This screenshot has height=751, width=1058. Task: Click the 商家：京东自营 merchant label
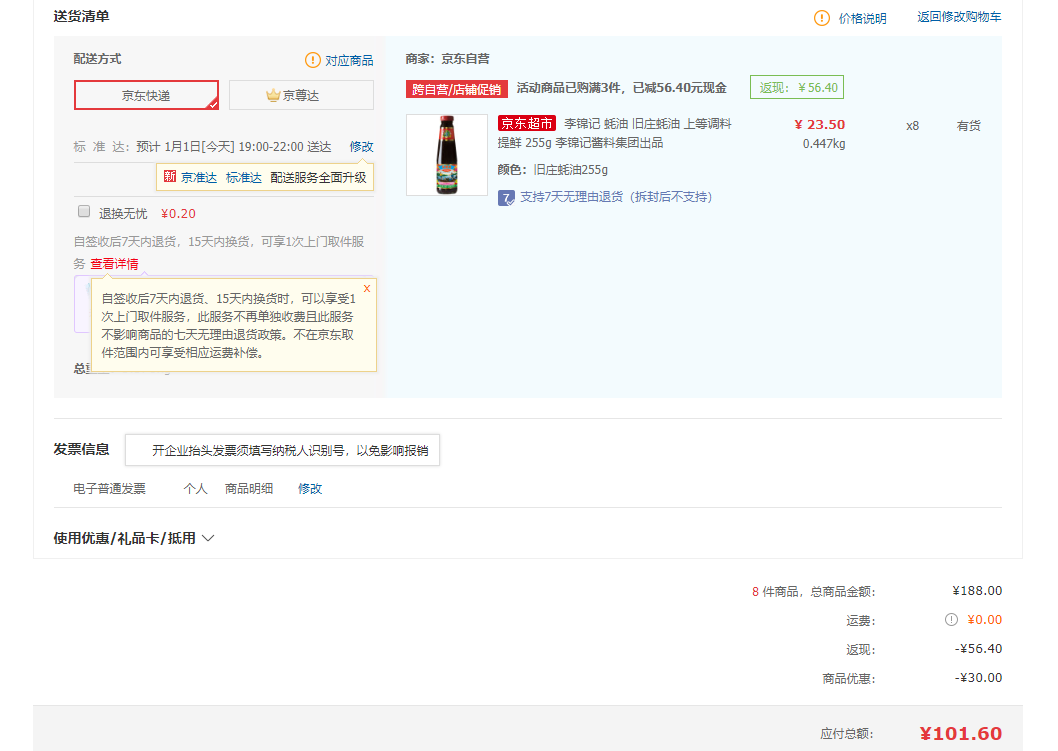click(x=447, y=59)
